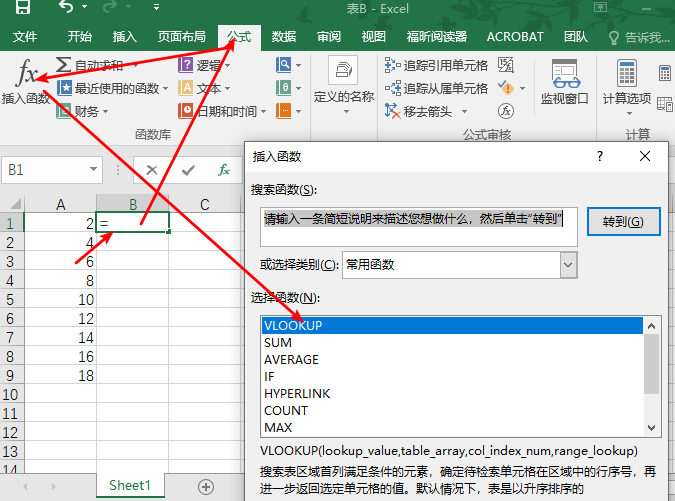Viewport: 675px width, 501px height.
Task: Expand the Name Box dropdown arrow
Action: coord(93,169)
